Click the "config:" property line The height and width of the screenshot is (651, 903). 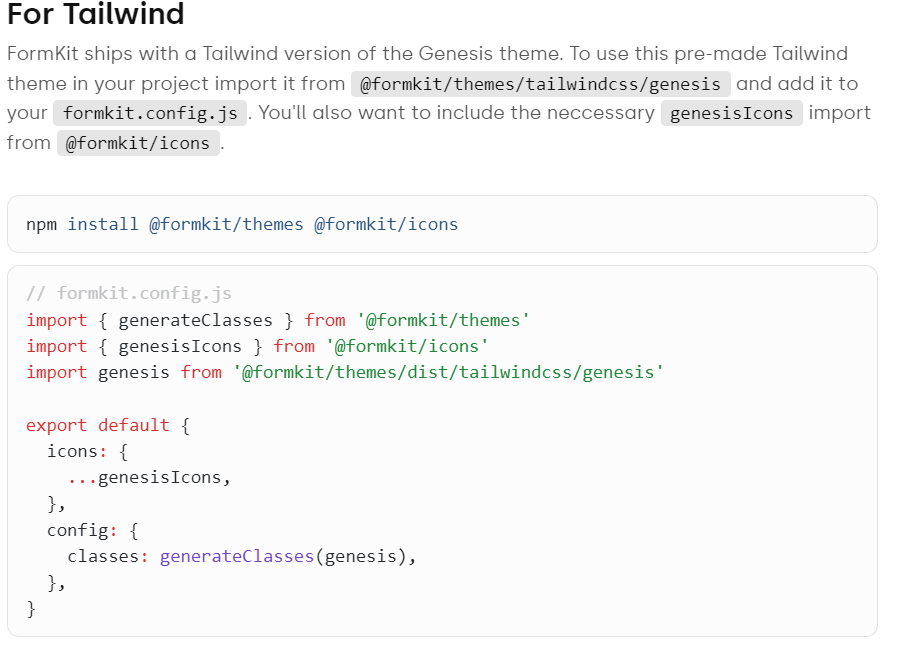[93, 531]
